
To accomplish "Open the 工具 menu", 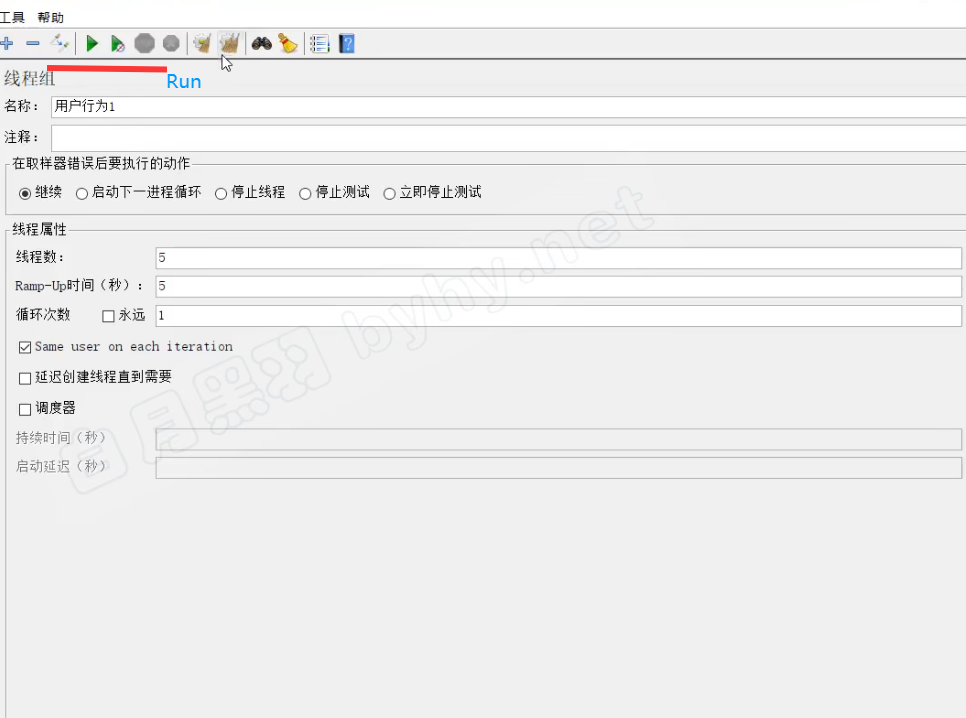I will (12, 17).
